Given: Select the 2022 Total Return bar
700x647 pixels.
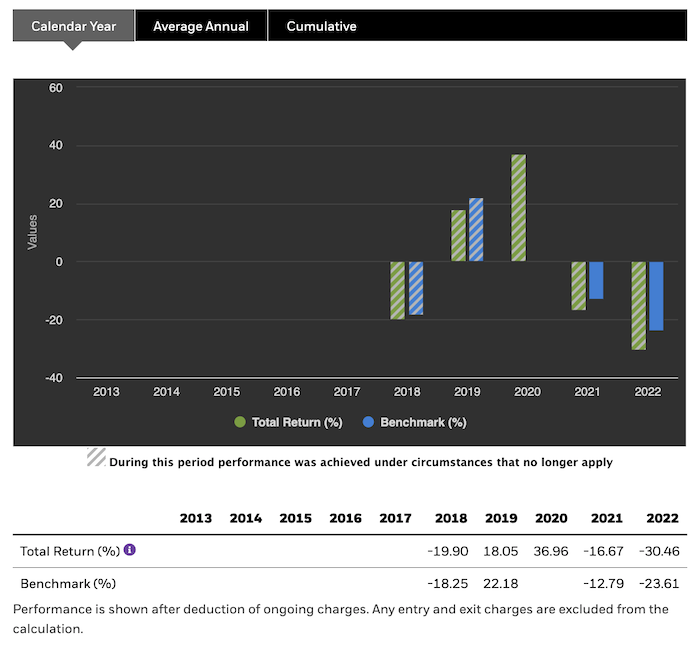Looking at the screenshot, I should coord(638,305).
